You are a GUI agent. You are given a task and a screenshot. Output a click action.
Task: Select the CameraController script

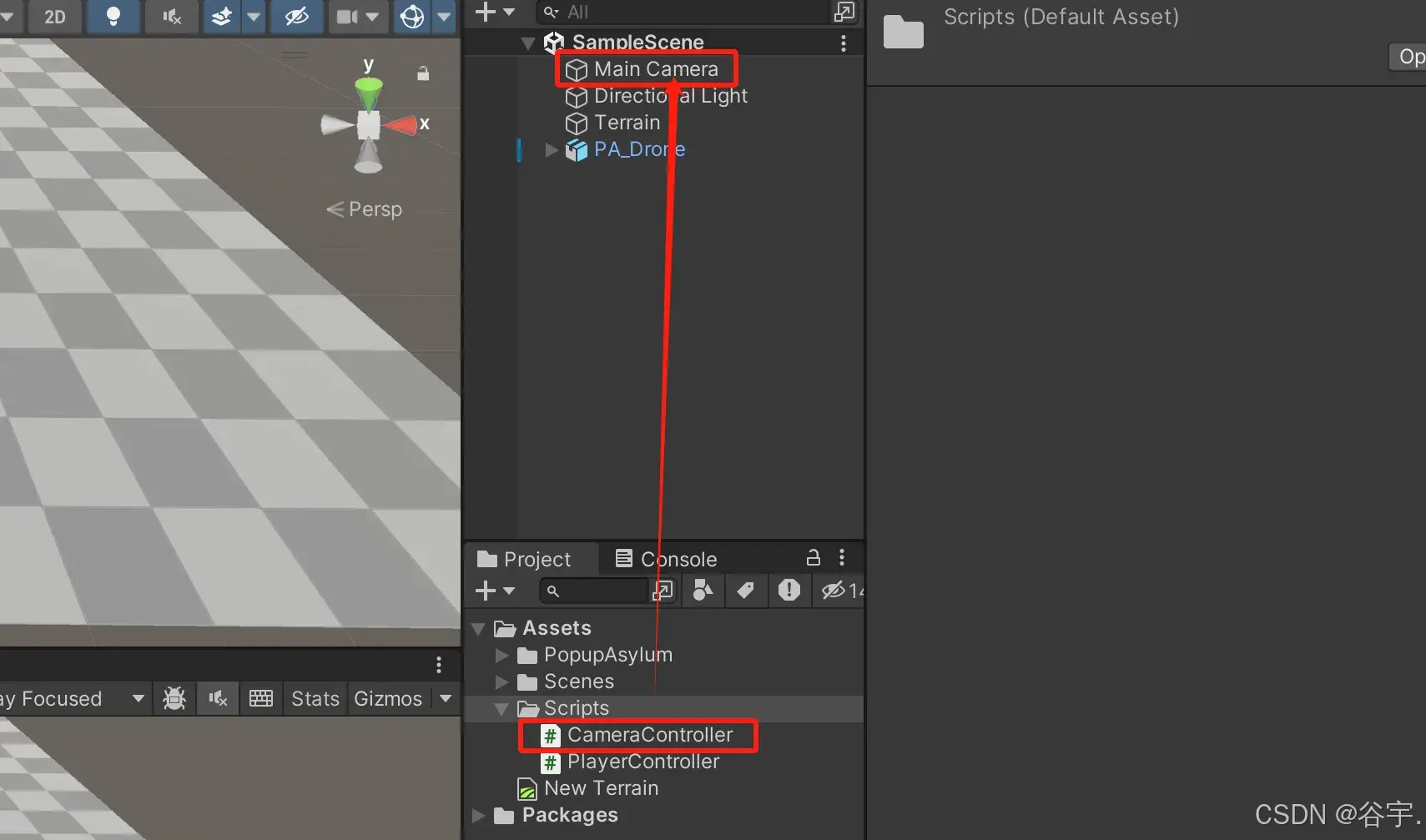point(638,735)
